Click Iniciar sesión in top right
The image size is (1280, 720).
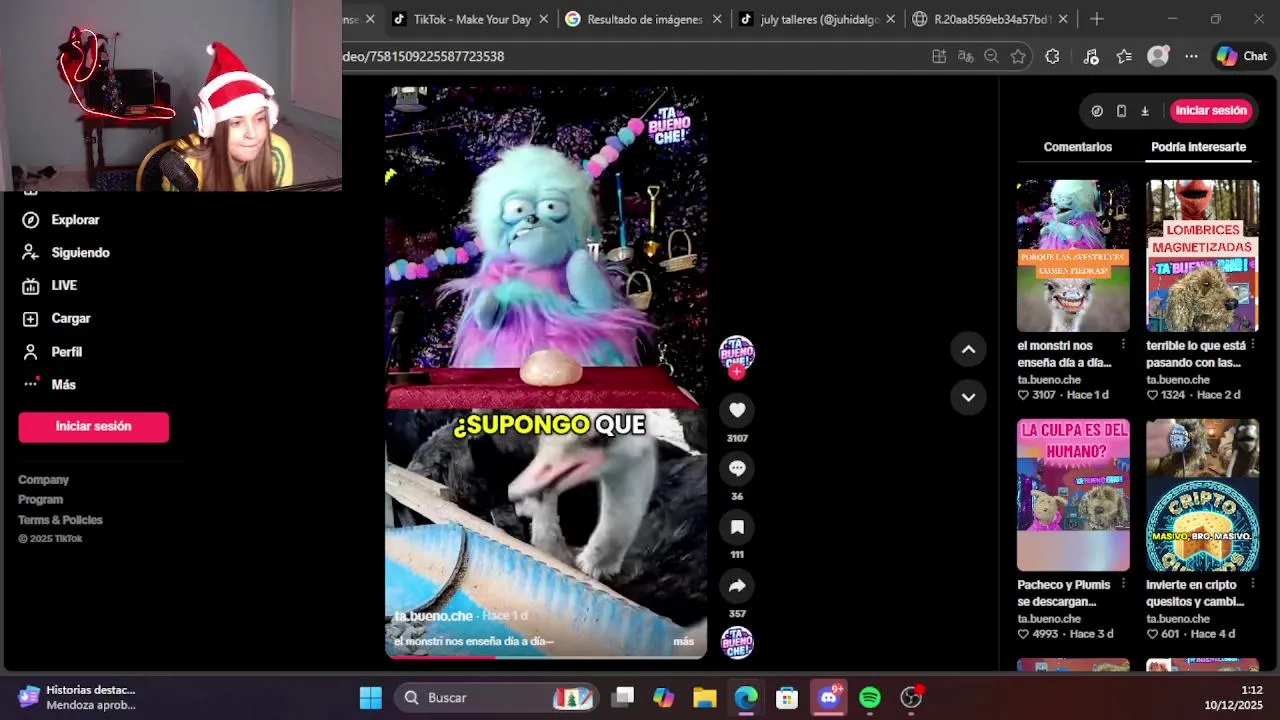(1211, 111)
